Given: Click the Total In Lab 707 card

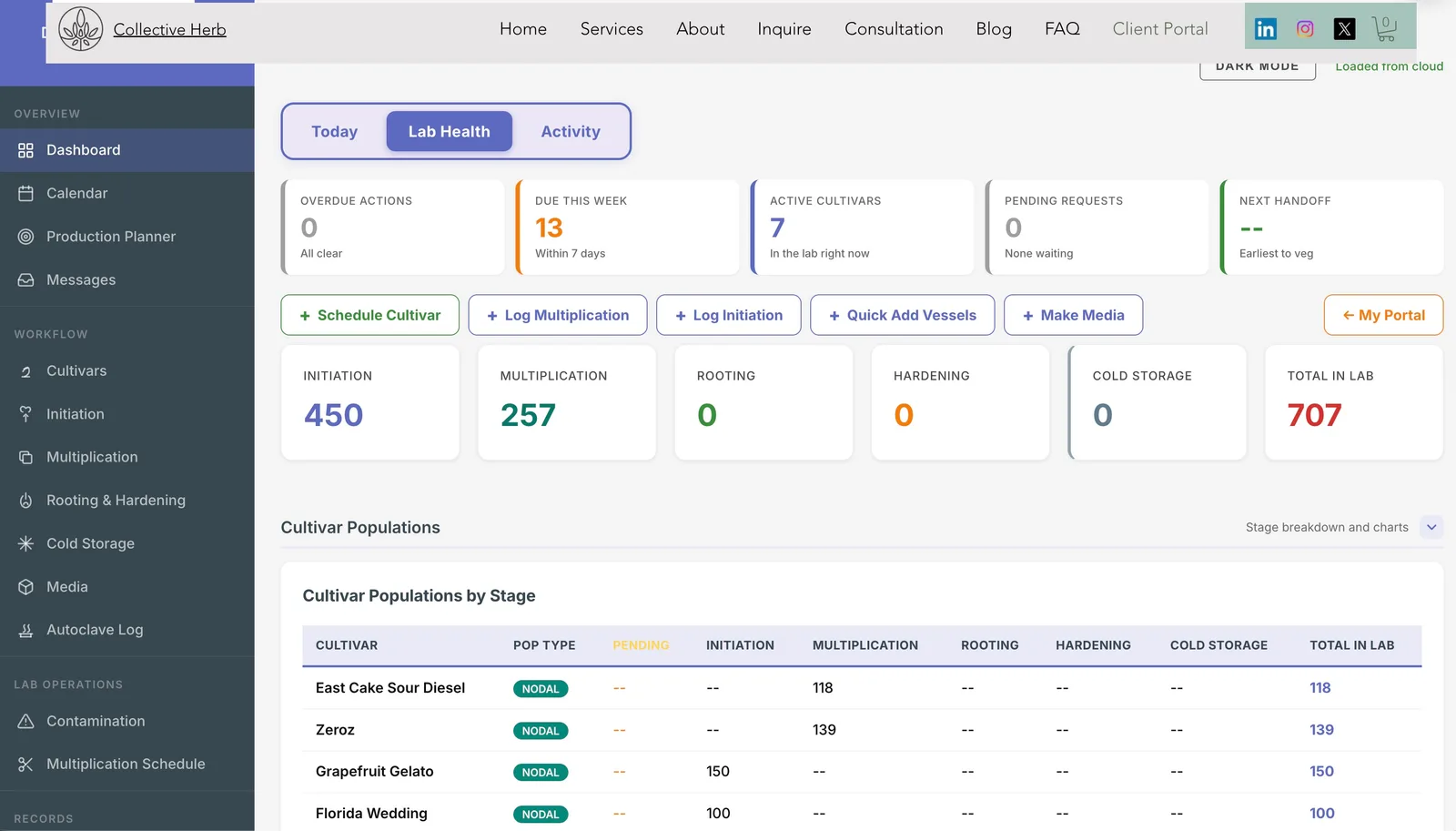Looking at the screenshot, I should pyautogui.click(x=1354, y=402).
